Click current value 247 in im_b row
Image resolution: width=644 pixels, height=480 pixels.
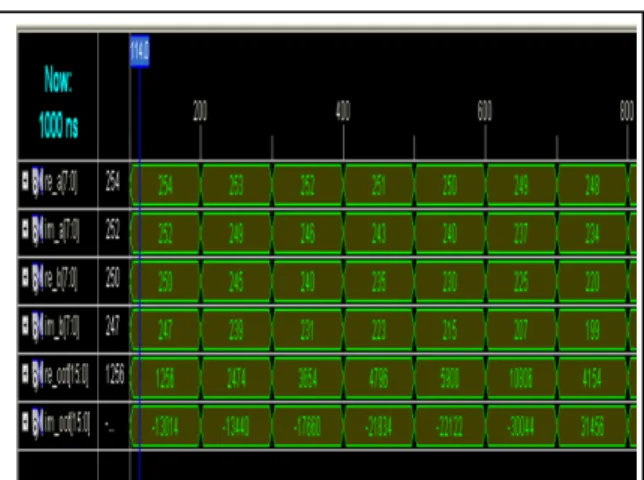point(112,328)
